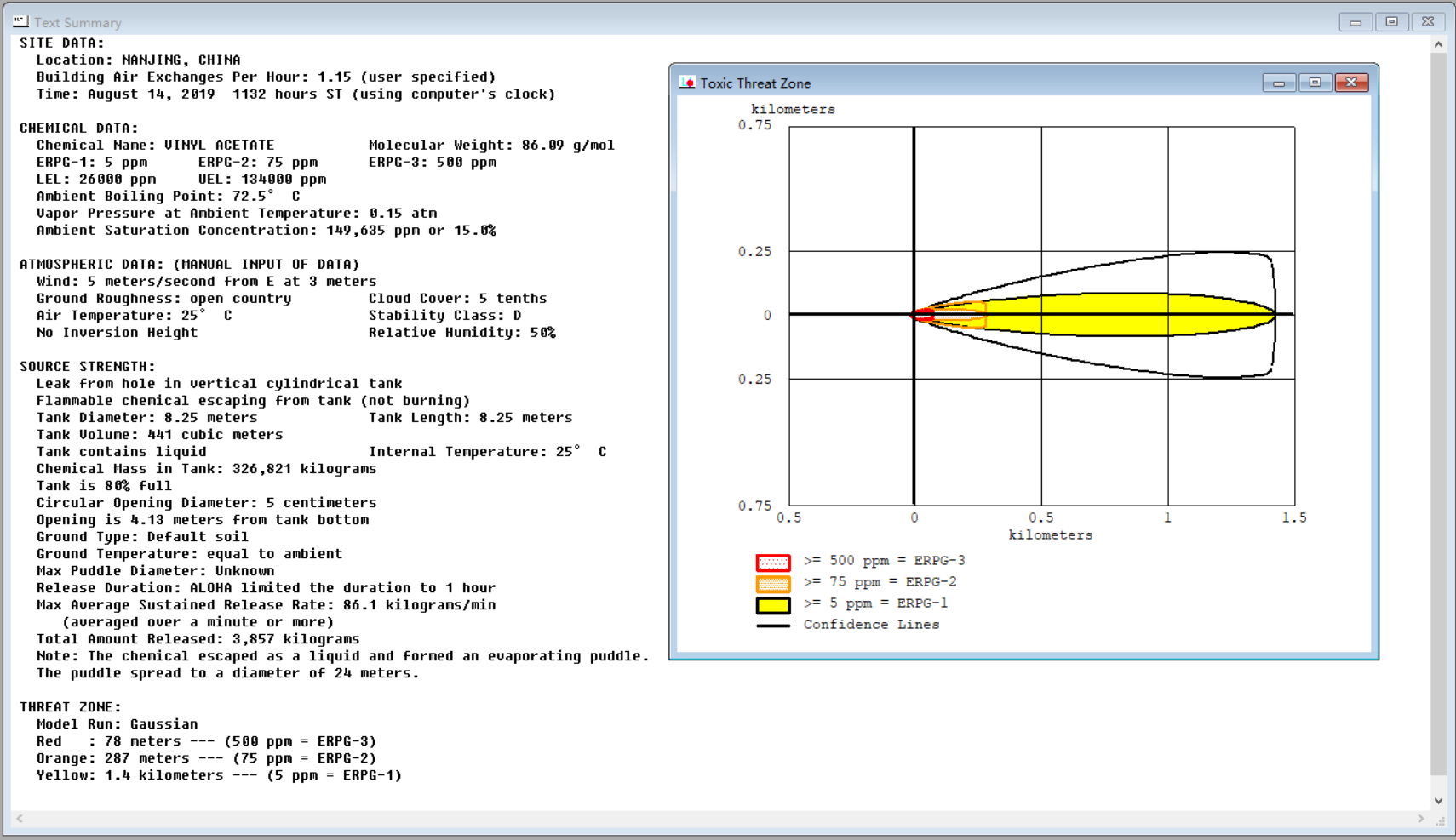Click the 'CHEMICAL DATA:' heading

pos(79,129)
